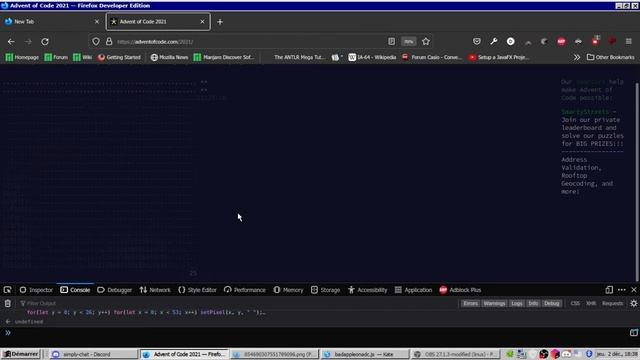
Task: Switch console to multi-line editor mode
Action: coord(633,333)
